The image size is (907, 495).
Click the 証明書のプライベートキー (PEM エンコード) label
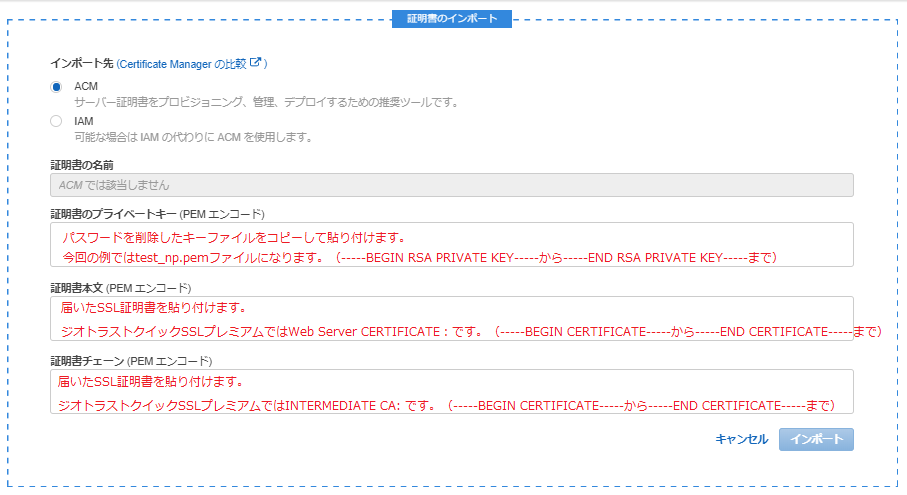[x=157, y=215]
